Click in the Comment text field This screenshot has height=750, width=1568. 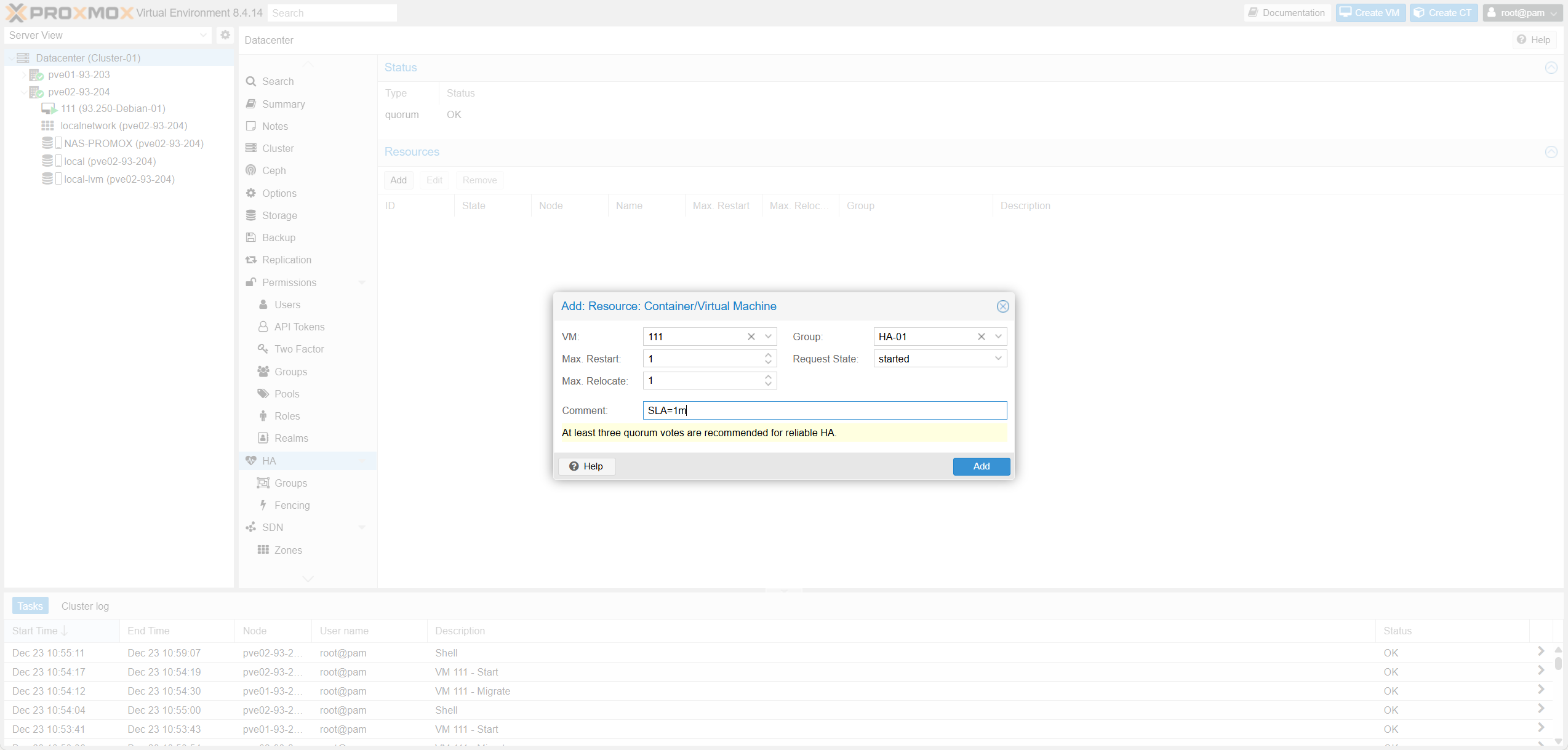[x=825, y=410]
